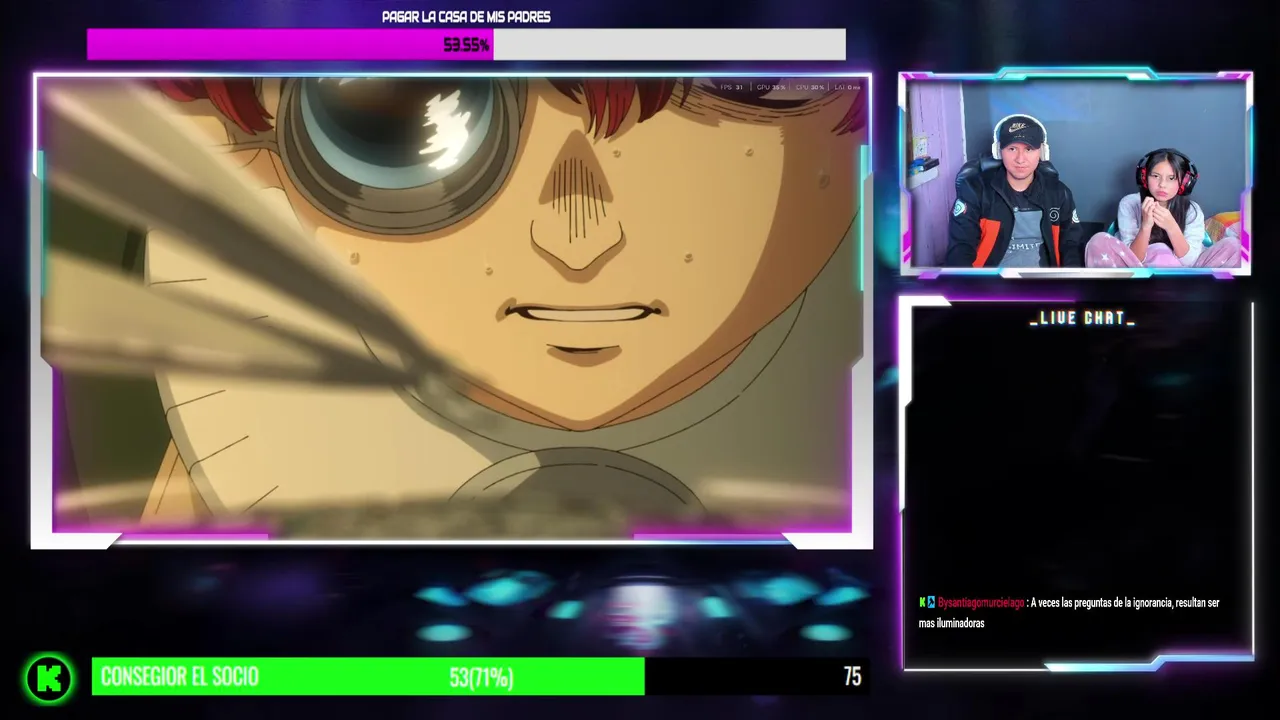The width and height of the screenshot is (1280, 720).
Task: Open chat user Bysantiagomurcielago
Action: [x=981, y=603]
